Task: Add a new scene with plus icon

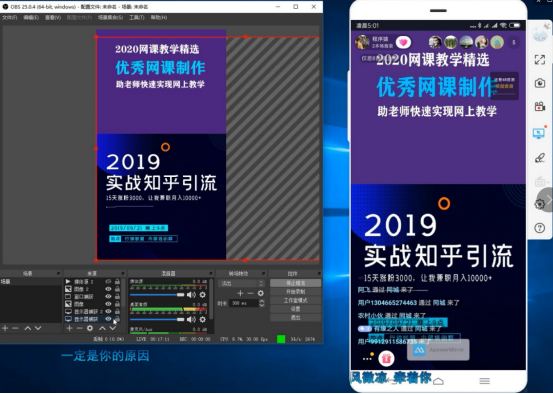Action: click(5, 328)
